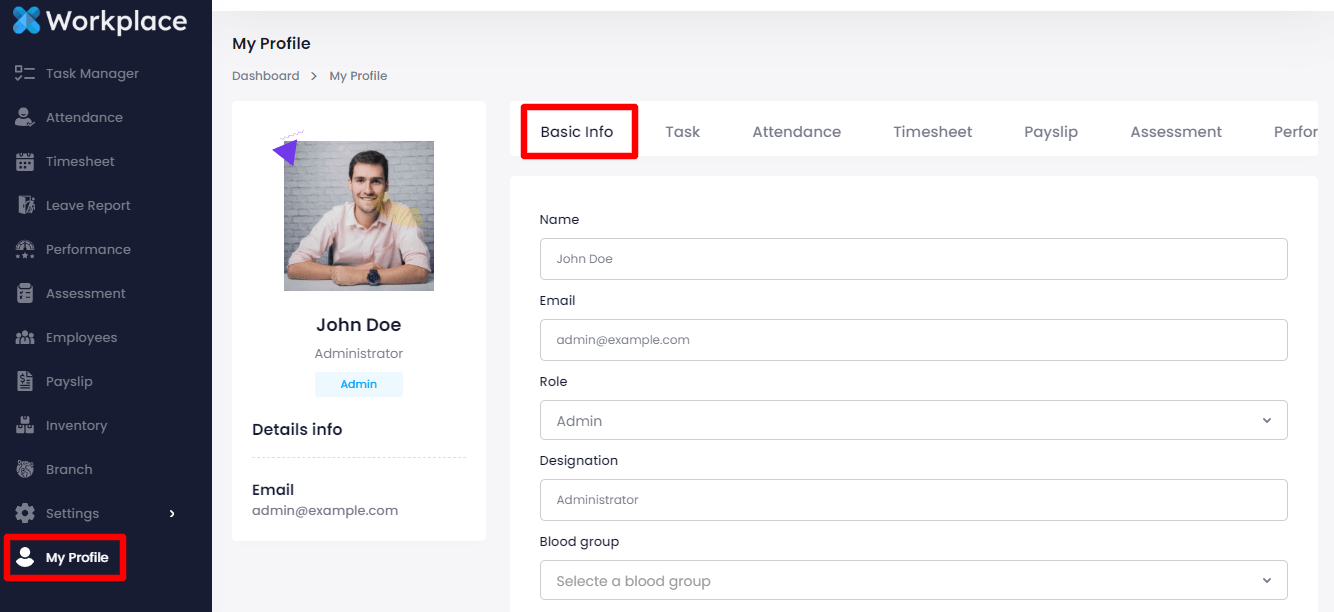
Task: Open Payslip via sidebar icon
Action: point(25,381)
